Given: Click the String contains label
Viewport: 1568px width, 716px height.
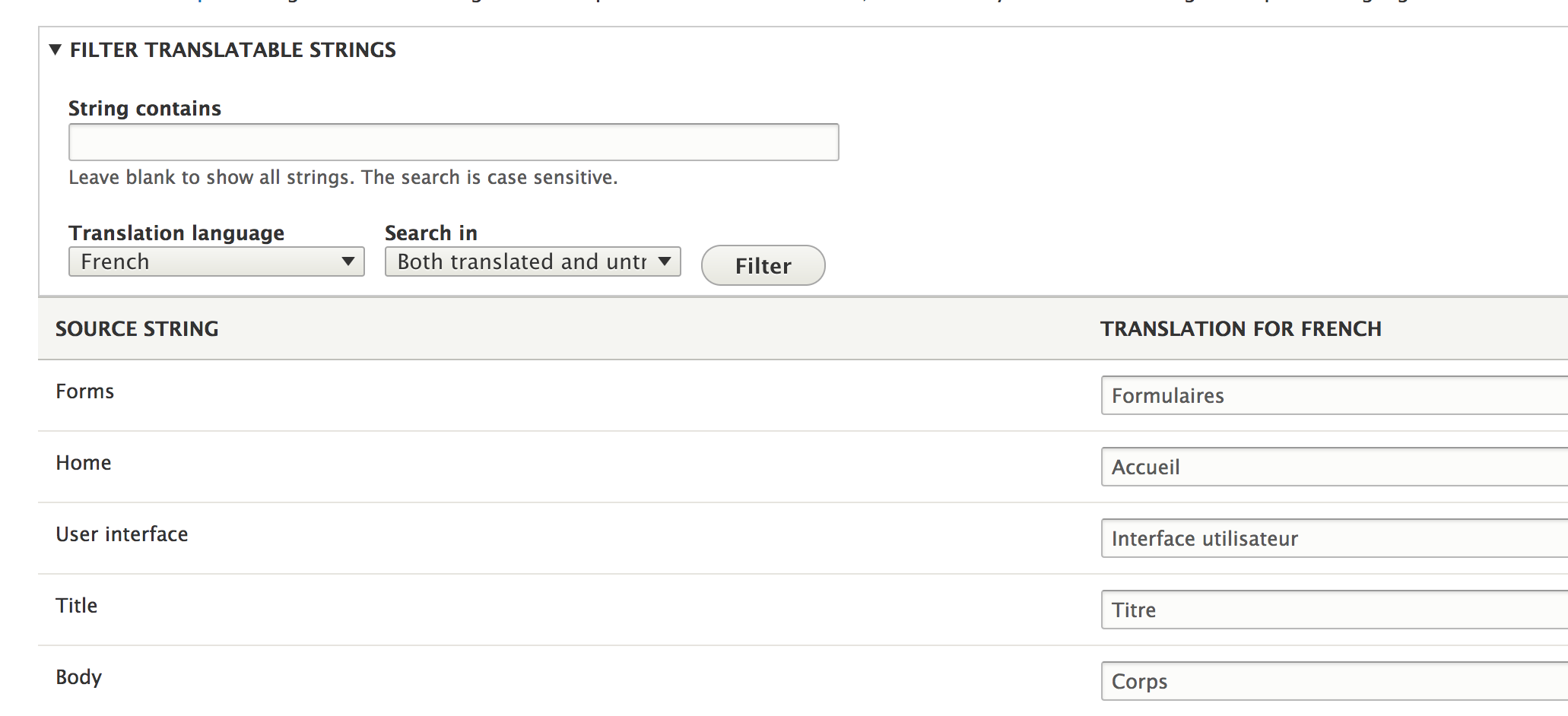Looking at the screenshot, I should click(144, 109).
